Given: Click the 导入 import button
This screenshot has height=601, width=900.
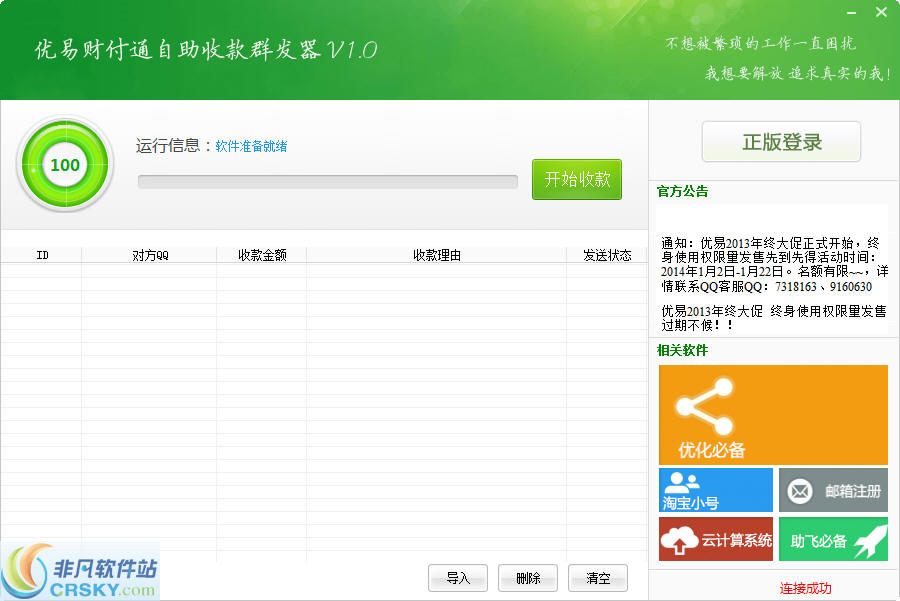Looking at the screenshot, I should coord(458,578).
